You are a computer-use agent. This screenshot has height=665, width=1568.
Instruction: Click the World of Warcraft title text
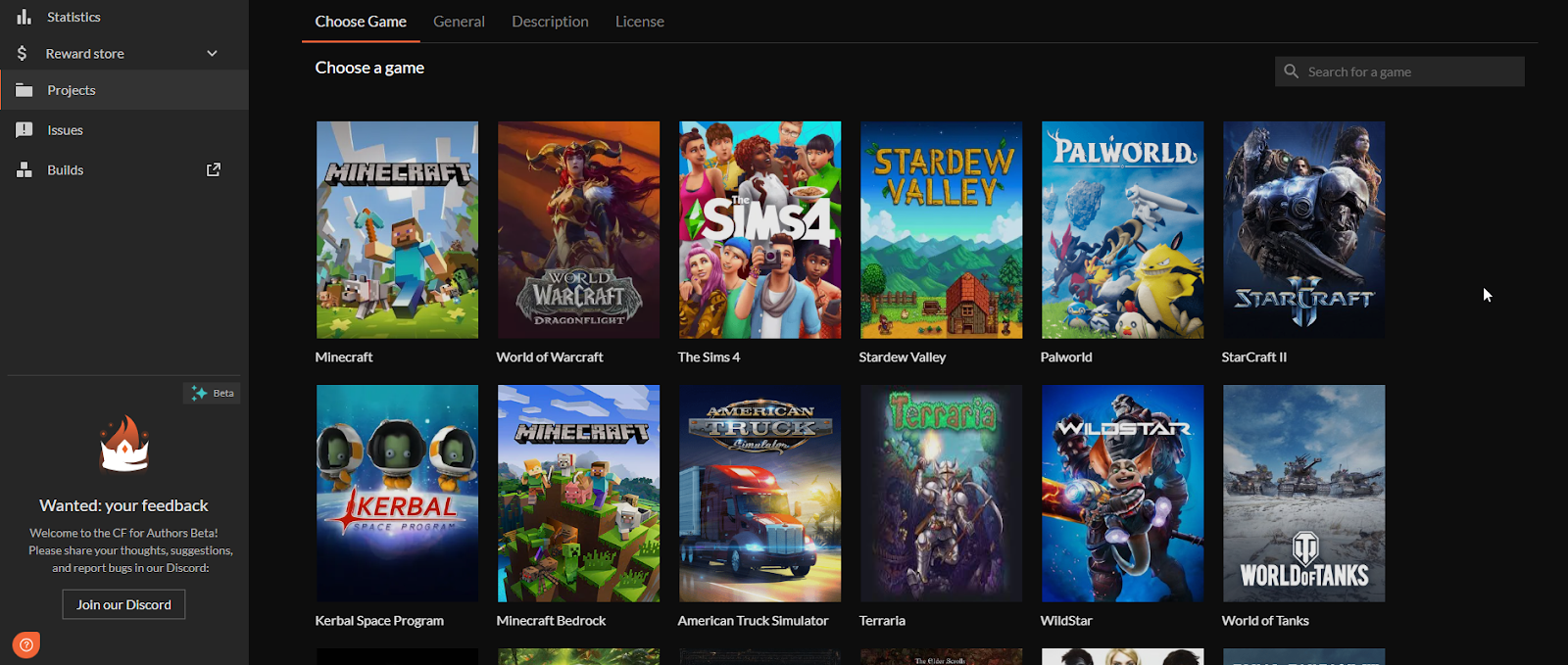[x=550, y=357]
